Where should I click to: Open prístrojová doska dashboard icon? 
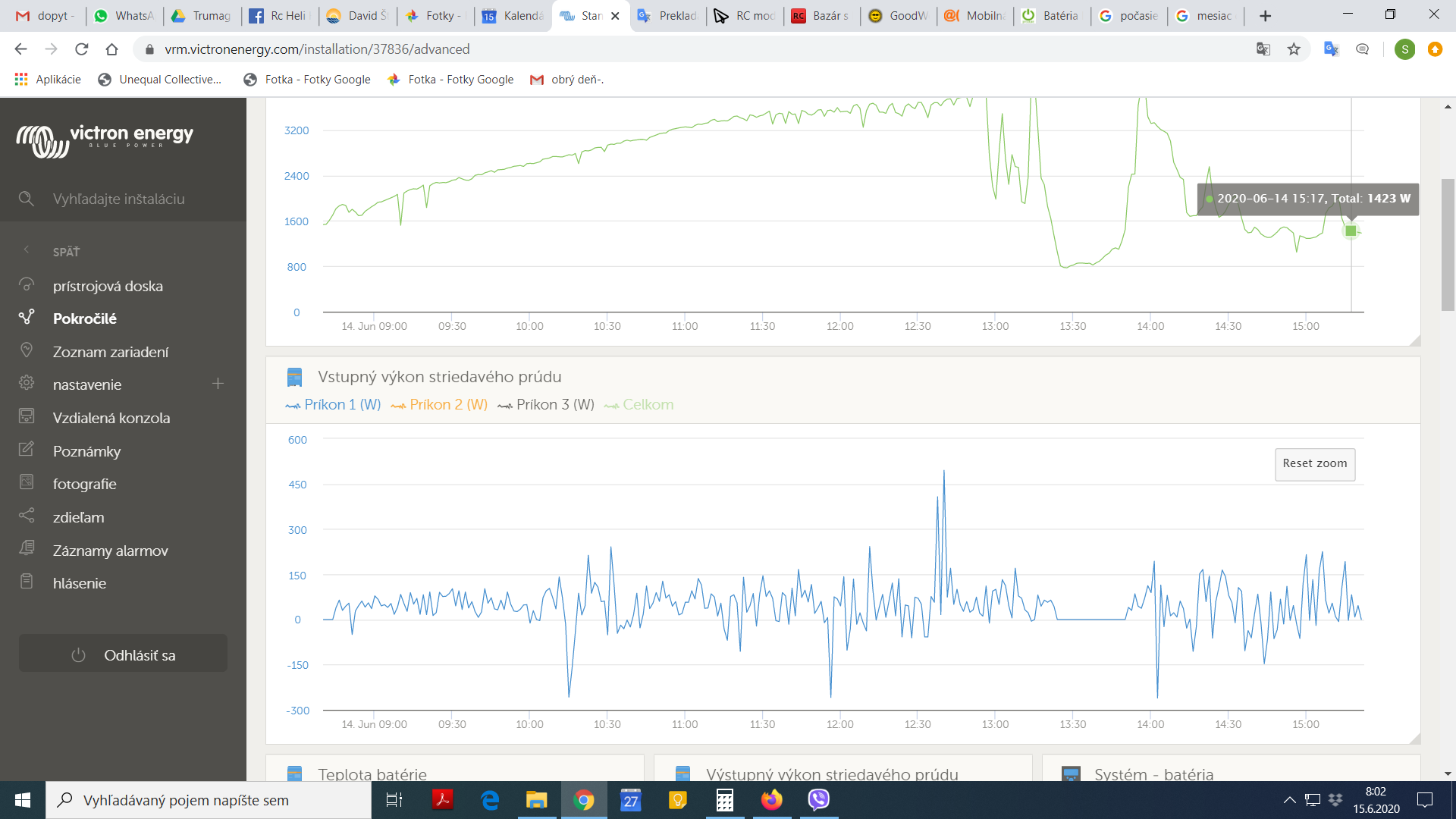[27, 284]
